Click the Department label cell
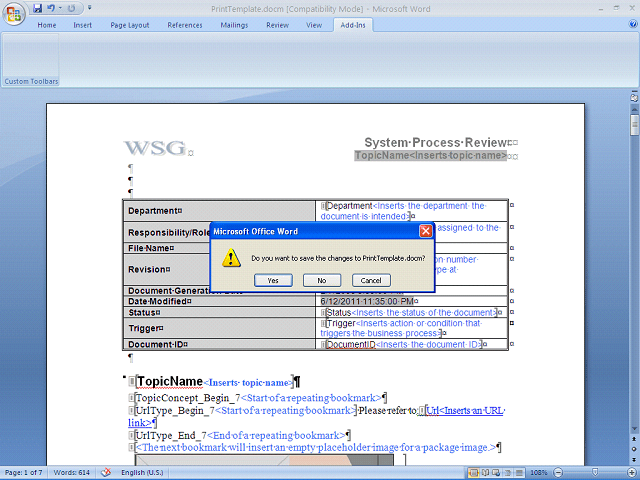Image resolution: width=640 pixels, height=480 pixels. [219, 211]
